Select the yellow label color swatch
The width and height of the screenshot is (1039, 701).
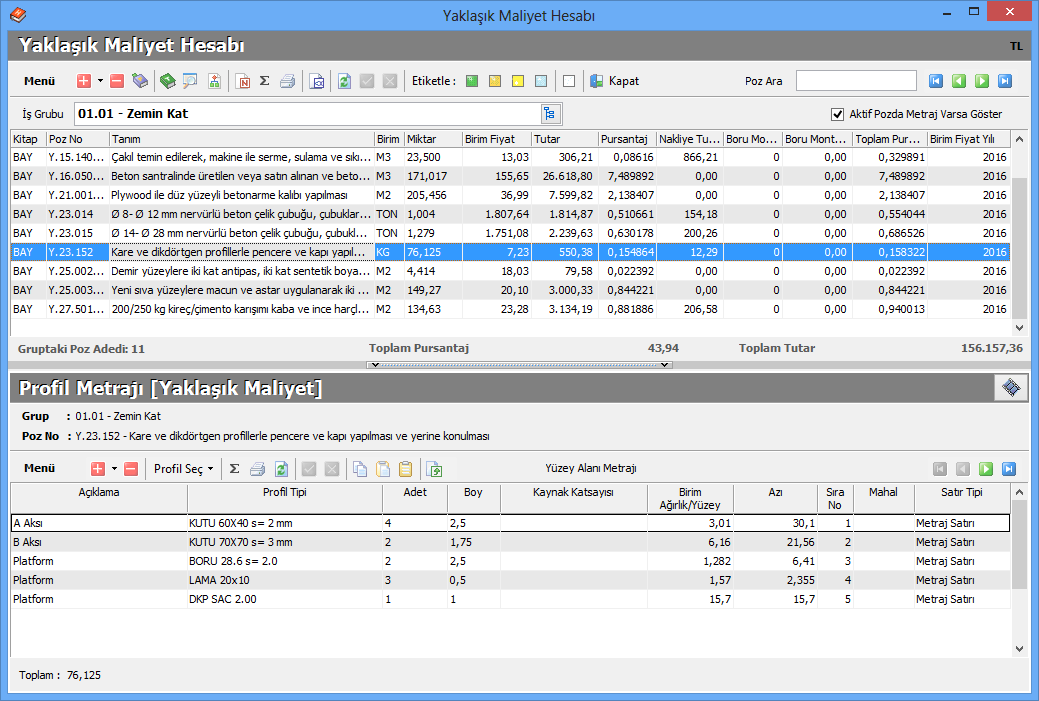518,81
